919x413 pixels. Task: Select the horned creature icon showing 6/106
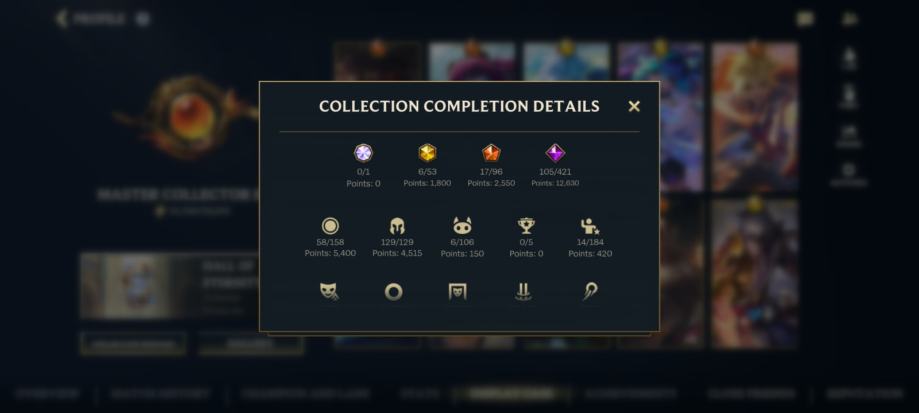pyautogui.click(x=462, y=226)
